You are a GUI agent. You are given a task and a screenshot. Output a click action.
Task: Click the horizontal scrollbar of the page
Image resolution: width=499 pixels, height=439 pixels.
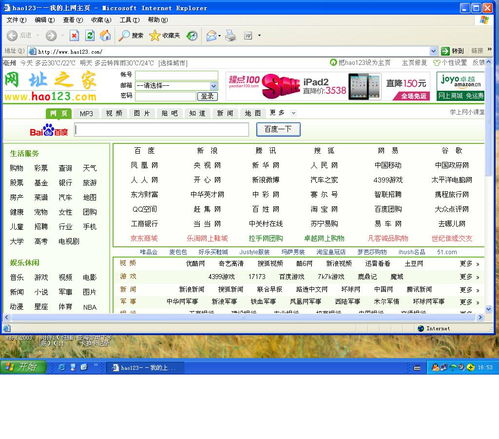[243, 317]
